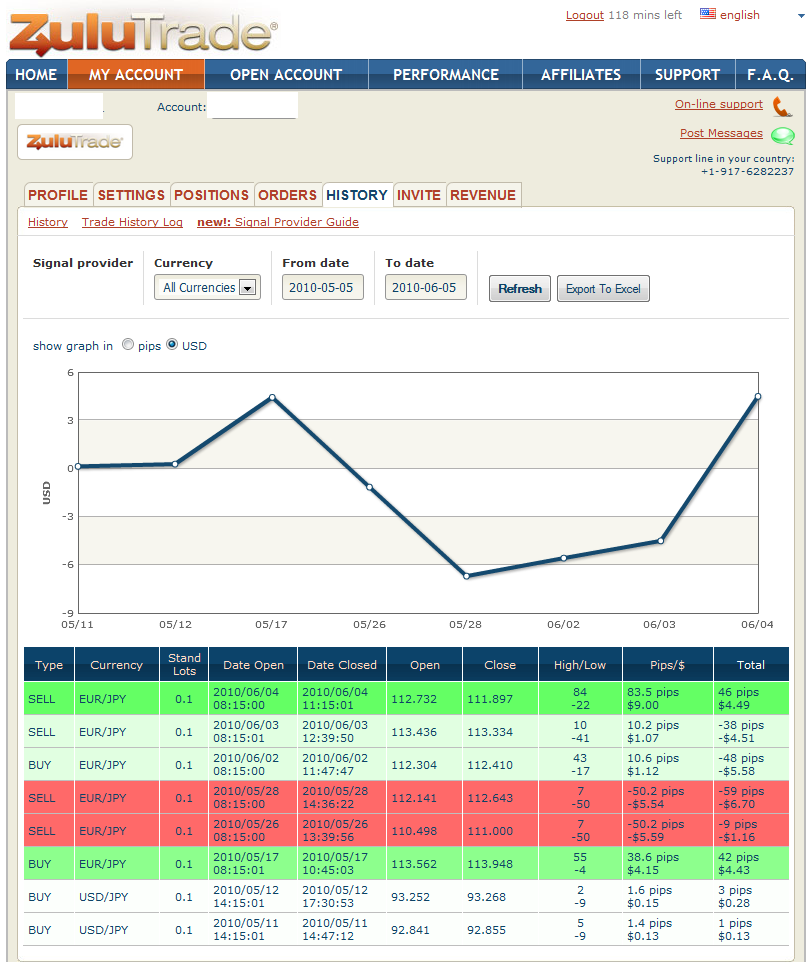Go to PERFORMANCE in the main menu

[445, 75]
